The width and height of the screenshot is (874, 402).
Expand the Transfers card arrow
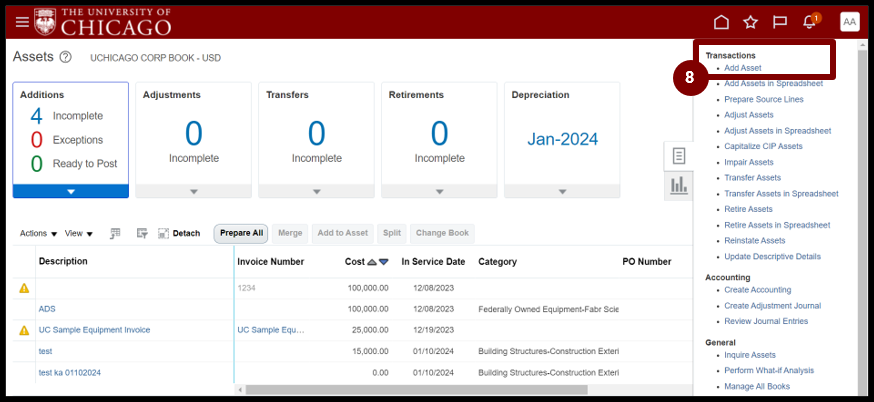pos(317,192)
